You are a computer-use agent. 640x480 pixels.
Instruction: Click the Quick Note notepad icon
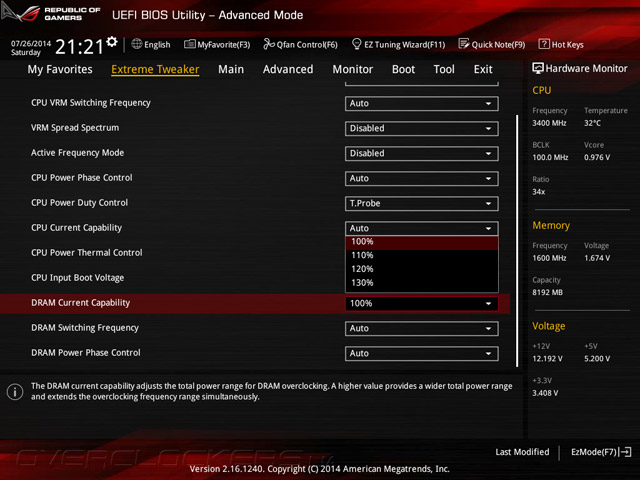click(464, 44)
